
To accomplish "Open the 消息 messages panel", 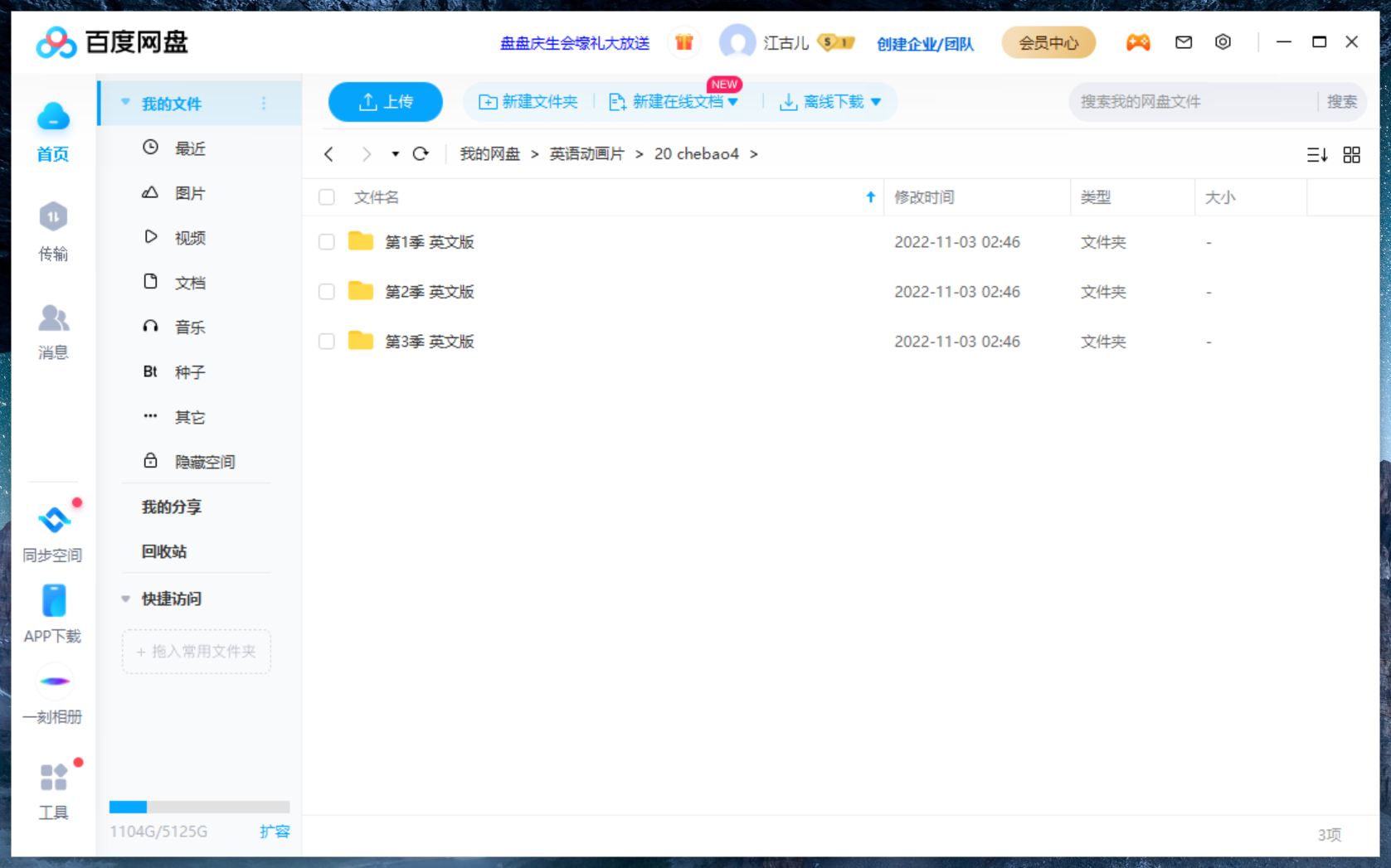I will 52,332.
